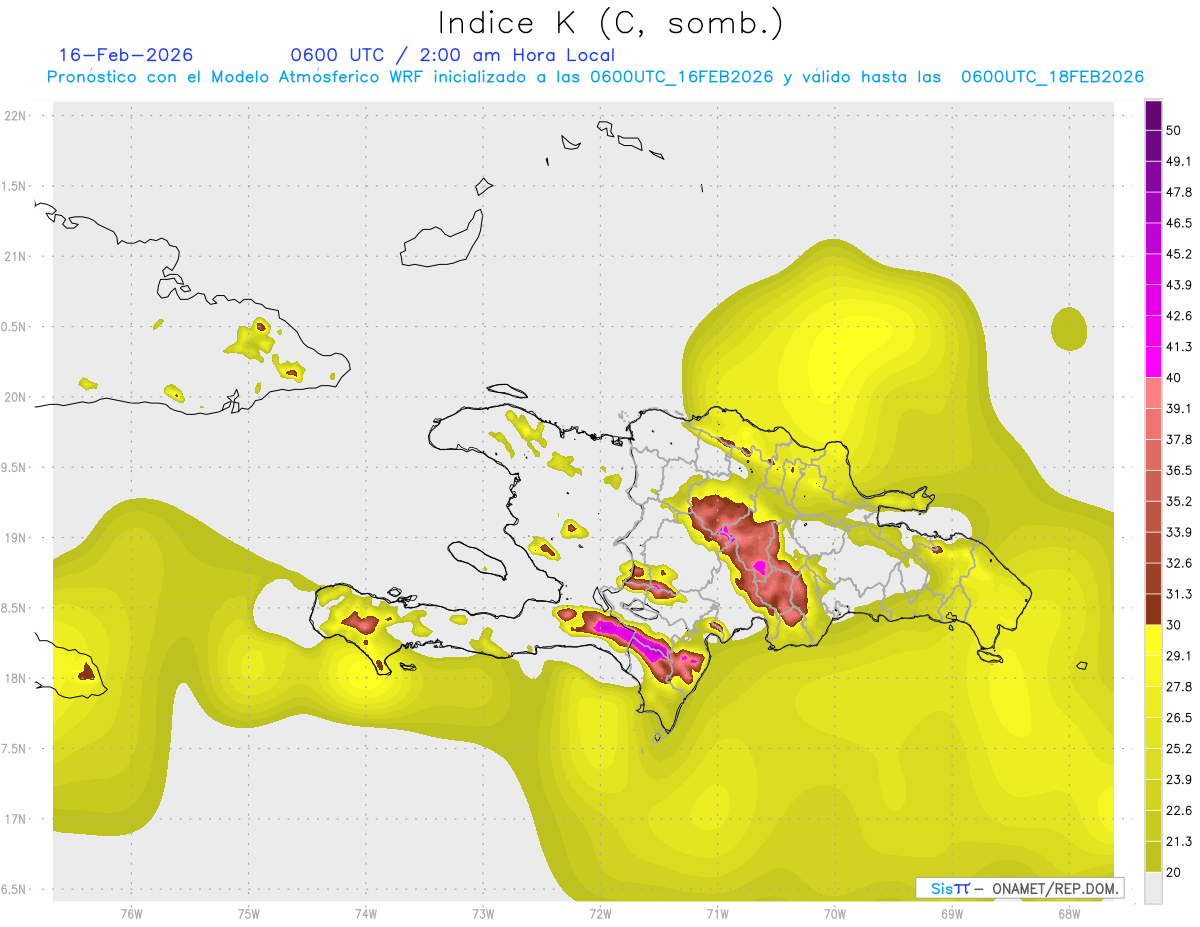Click the "47.8" colorbar value

[1179, 193]
